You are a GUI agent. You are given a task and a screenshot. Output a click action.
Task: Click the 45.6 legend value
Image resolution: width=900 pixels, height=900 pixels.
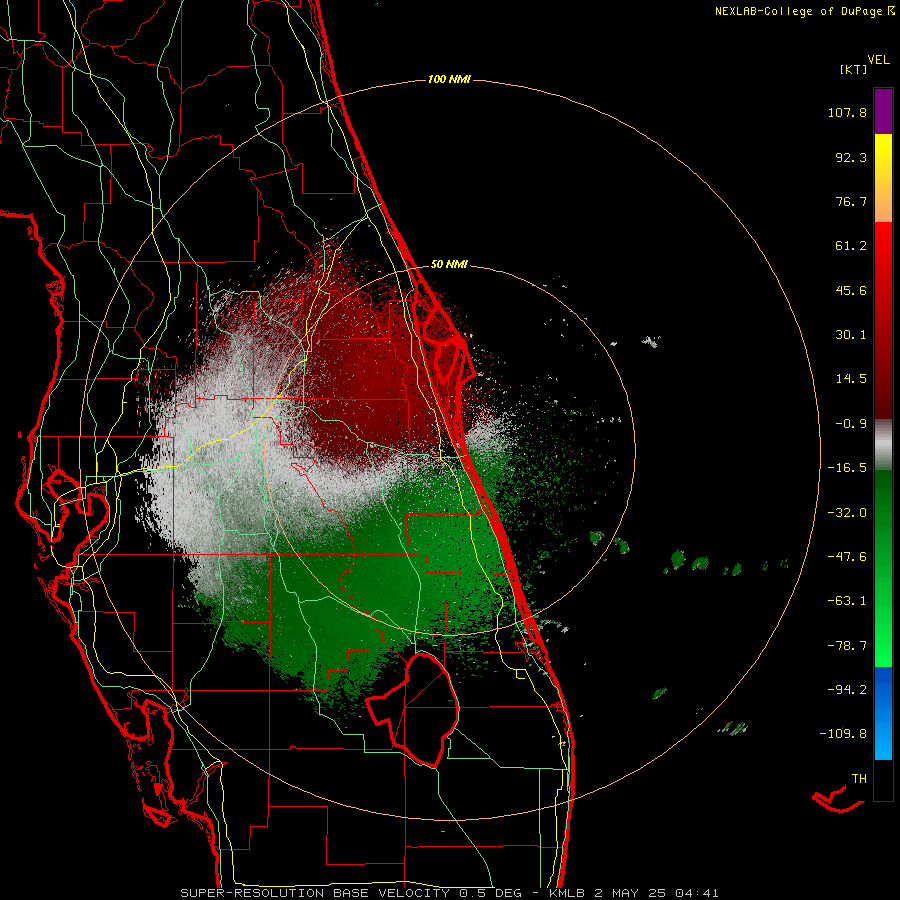(851, 290)
